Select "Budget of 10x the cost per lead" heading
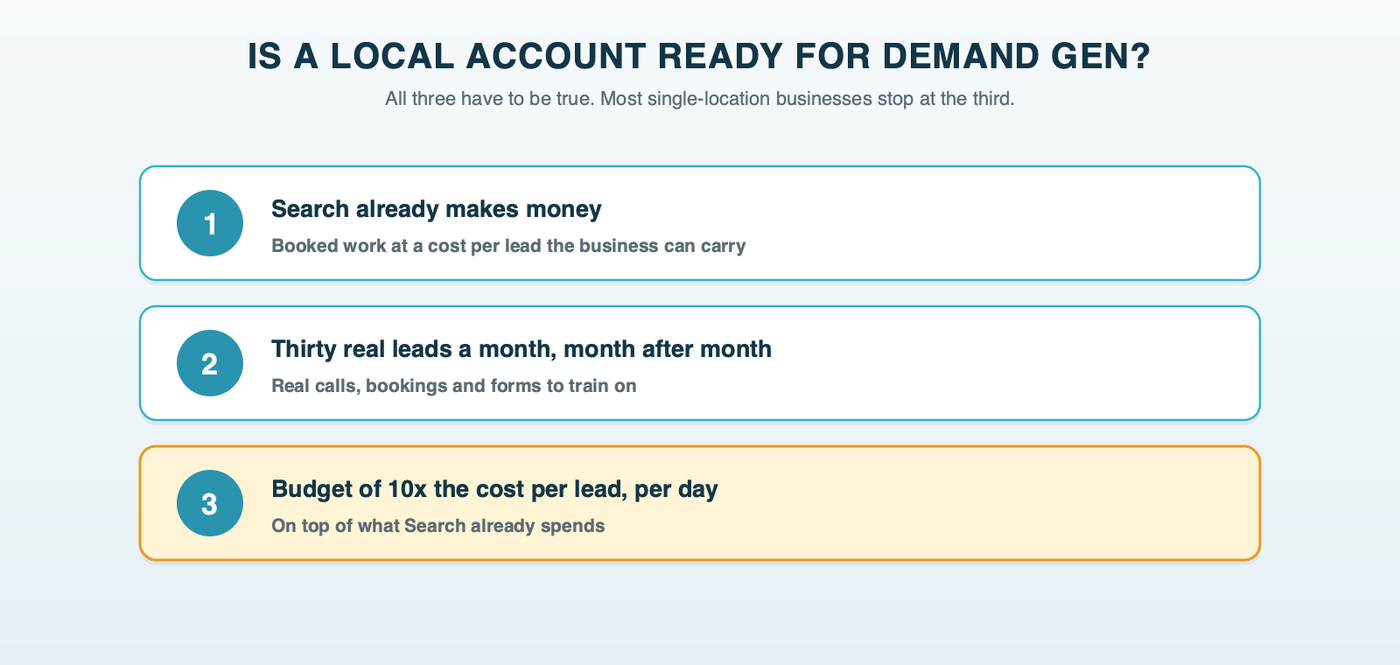 point(450,489)
